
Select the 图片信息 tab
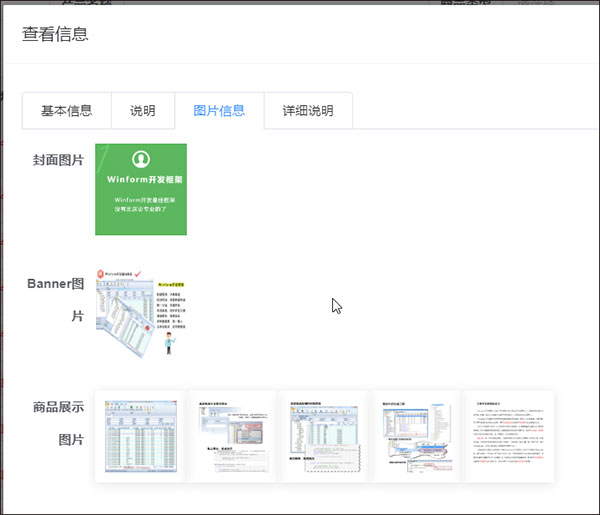pyautogui.click(x=219, y=111)
